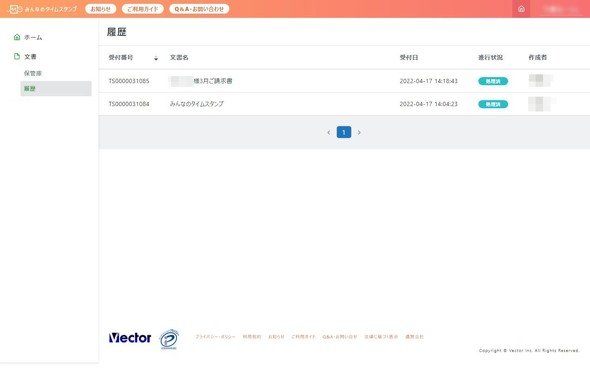Image resolution: width=590 pixels, height=392 pixels.
Task: Click the Copyright Vector Inc. text
Action: pos(529,351)
